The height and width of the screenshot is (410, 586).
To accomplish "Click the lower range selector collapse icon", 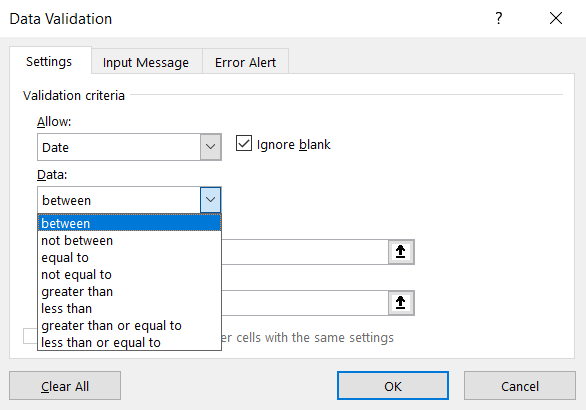I will (x=401, y=302).
